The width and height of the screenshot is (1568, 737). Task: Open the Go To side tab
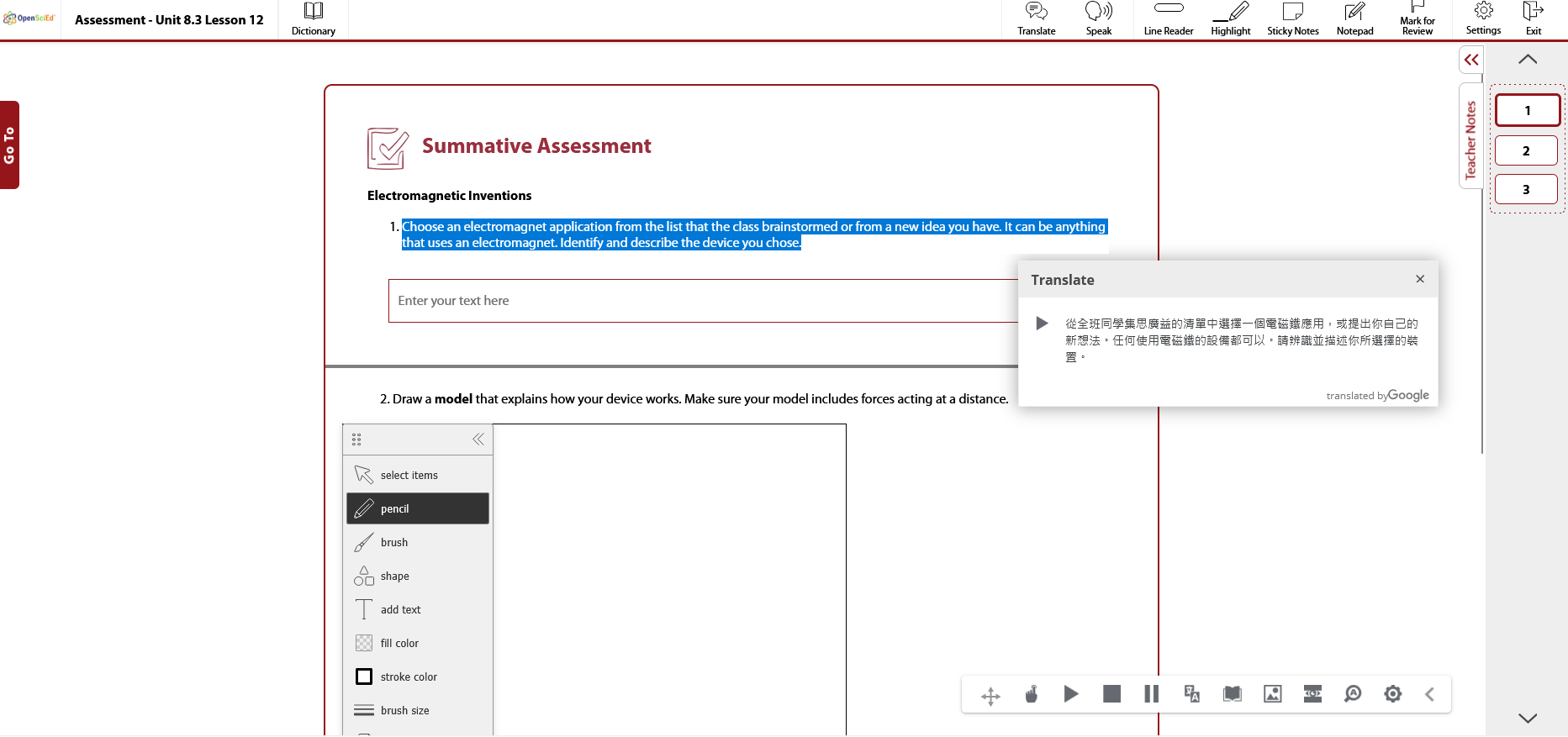pyautogui.click(x=9, y=145)
